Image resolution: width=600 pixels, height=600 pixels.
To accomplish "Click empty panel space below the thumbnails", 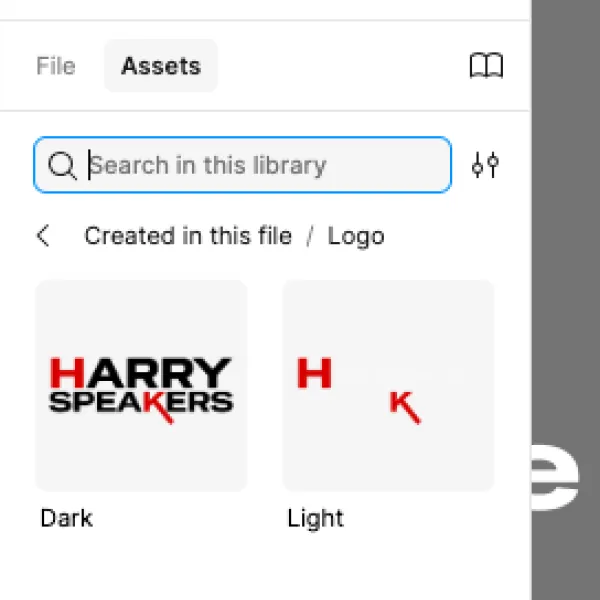I will [266, 566].
